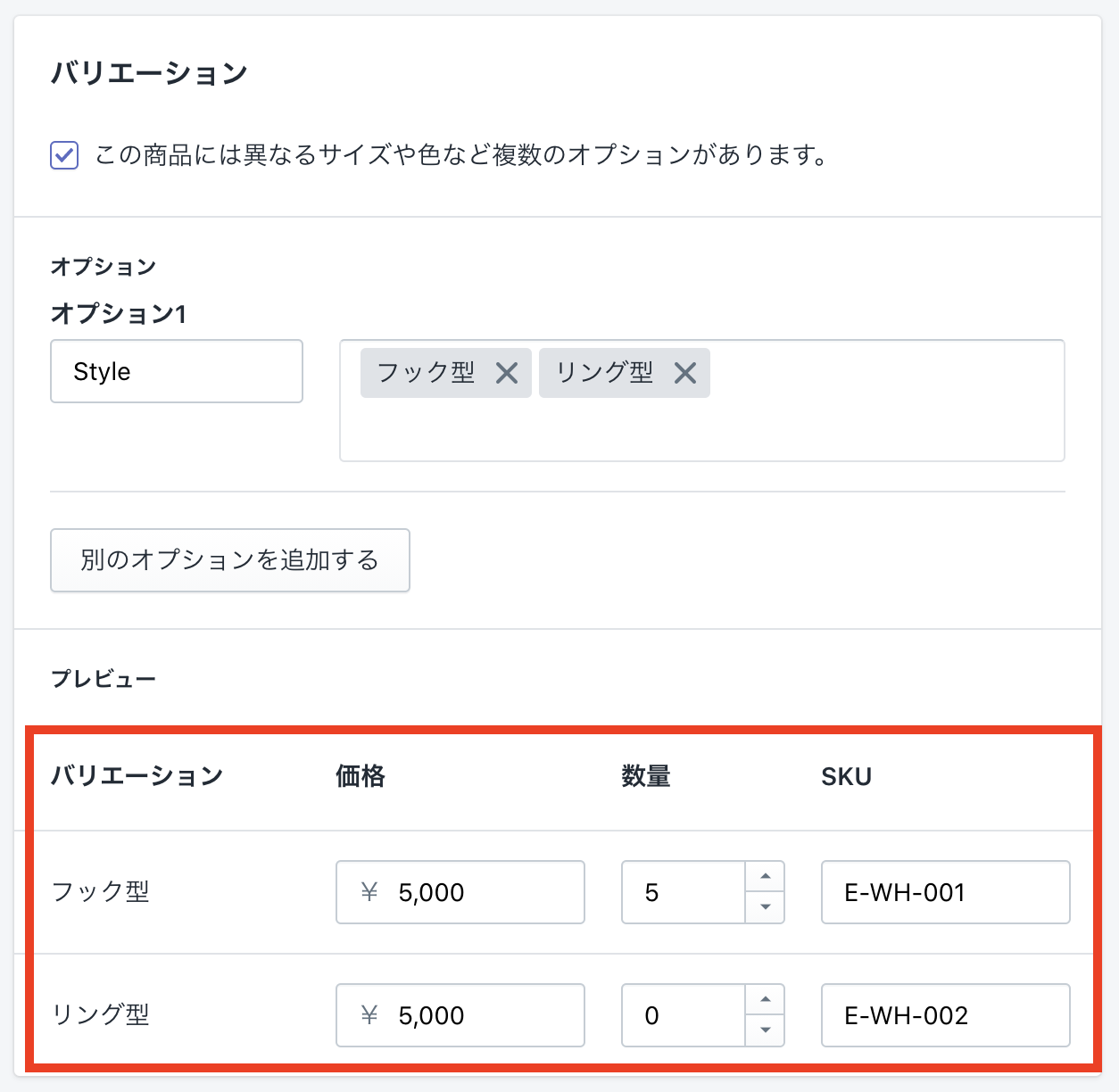Select the リング型 tag chip

[x=604, y=373]
